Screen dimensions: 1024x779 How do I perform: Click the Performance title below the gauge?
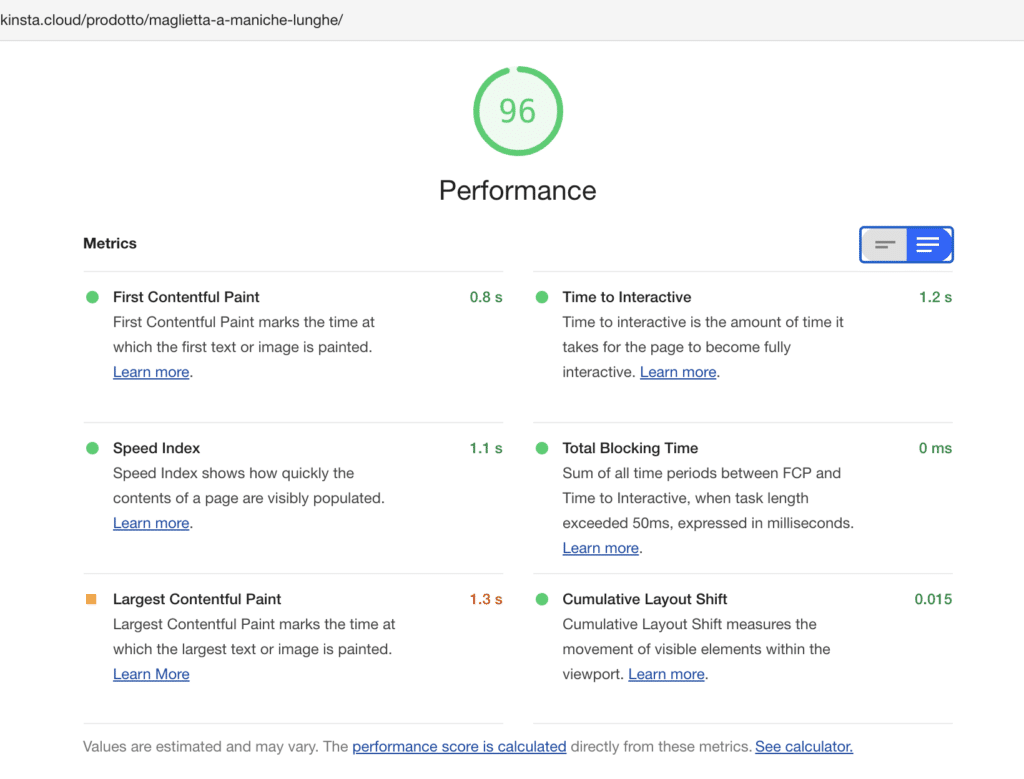(x=517, y=190)
